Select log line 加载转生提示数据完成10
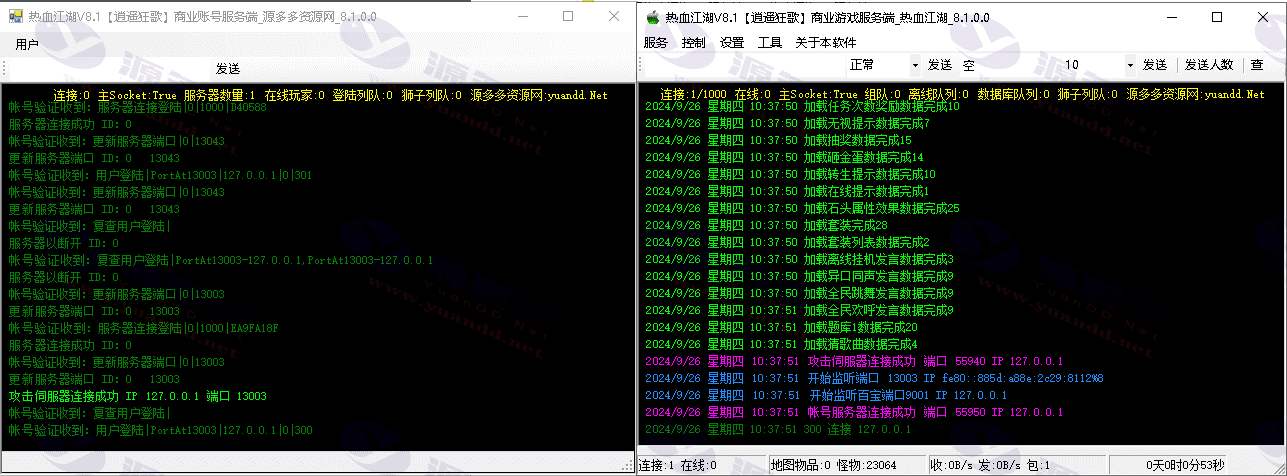 [x=791, y=175]
